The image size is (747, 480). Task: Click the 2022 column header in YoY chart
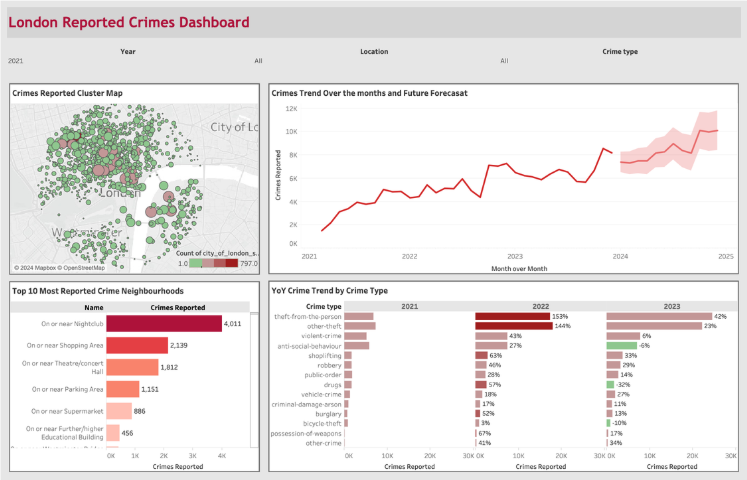coord(539,306)
